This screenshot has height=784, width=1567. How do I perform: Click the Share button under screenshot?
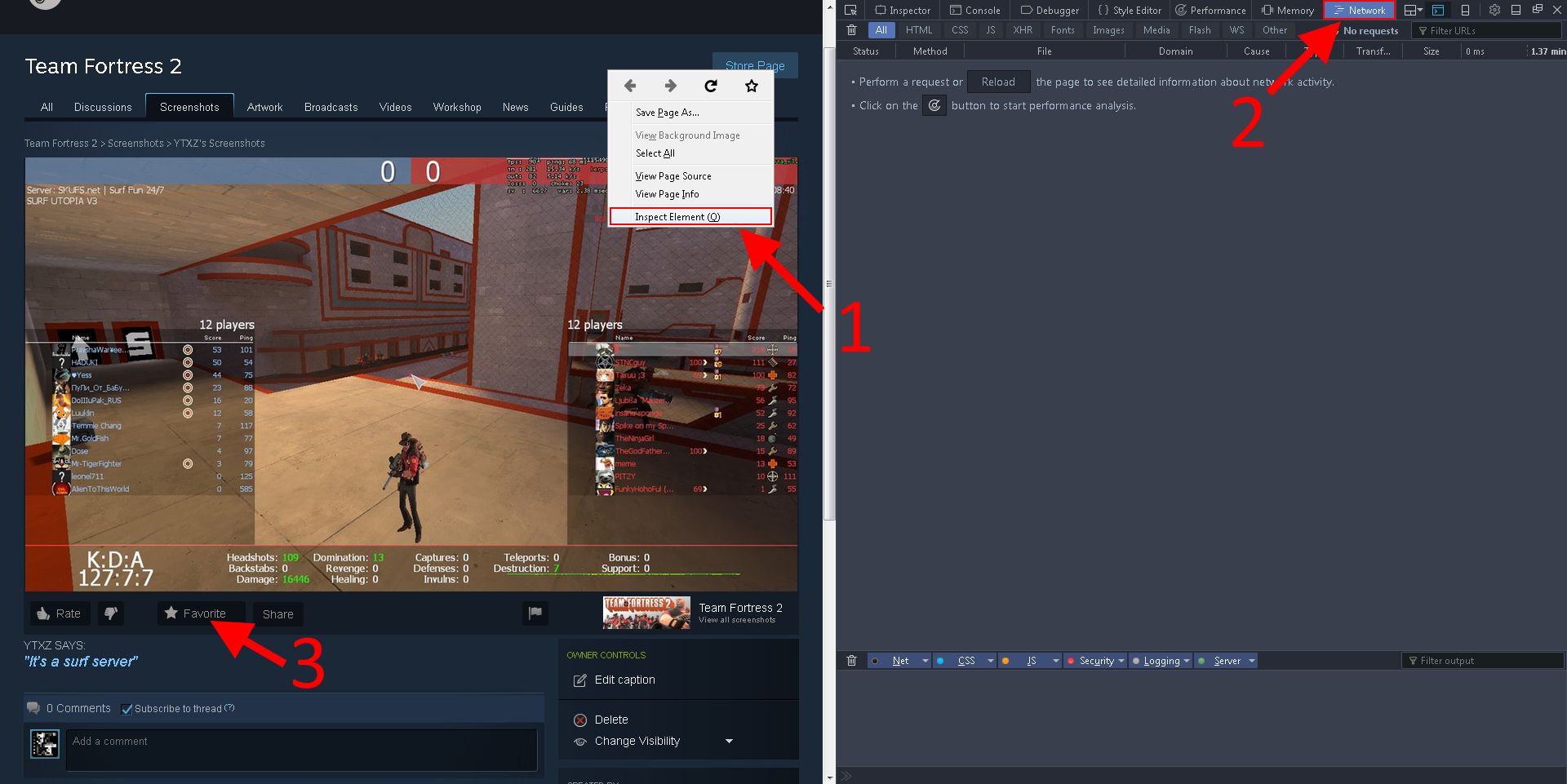point(277,614)
